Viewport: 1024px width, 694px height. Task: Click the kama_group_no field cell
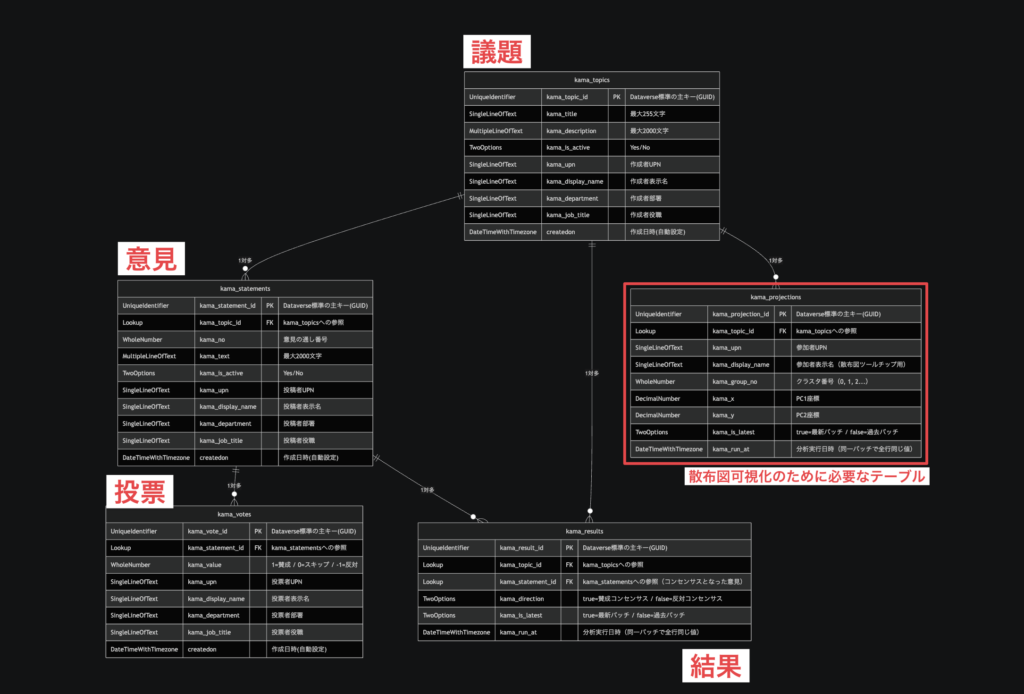736,381
